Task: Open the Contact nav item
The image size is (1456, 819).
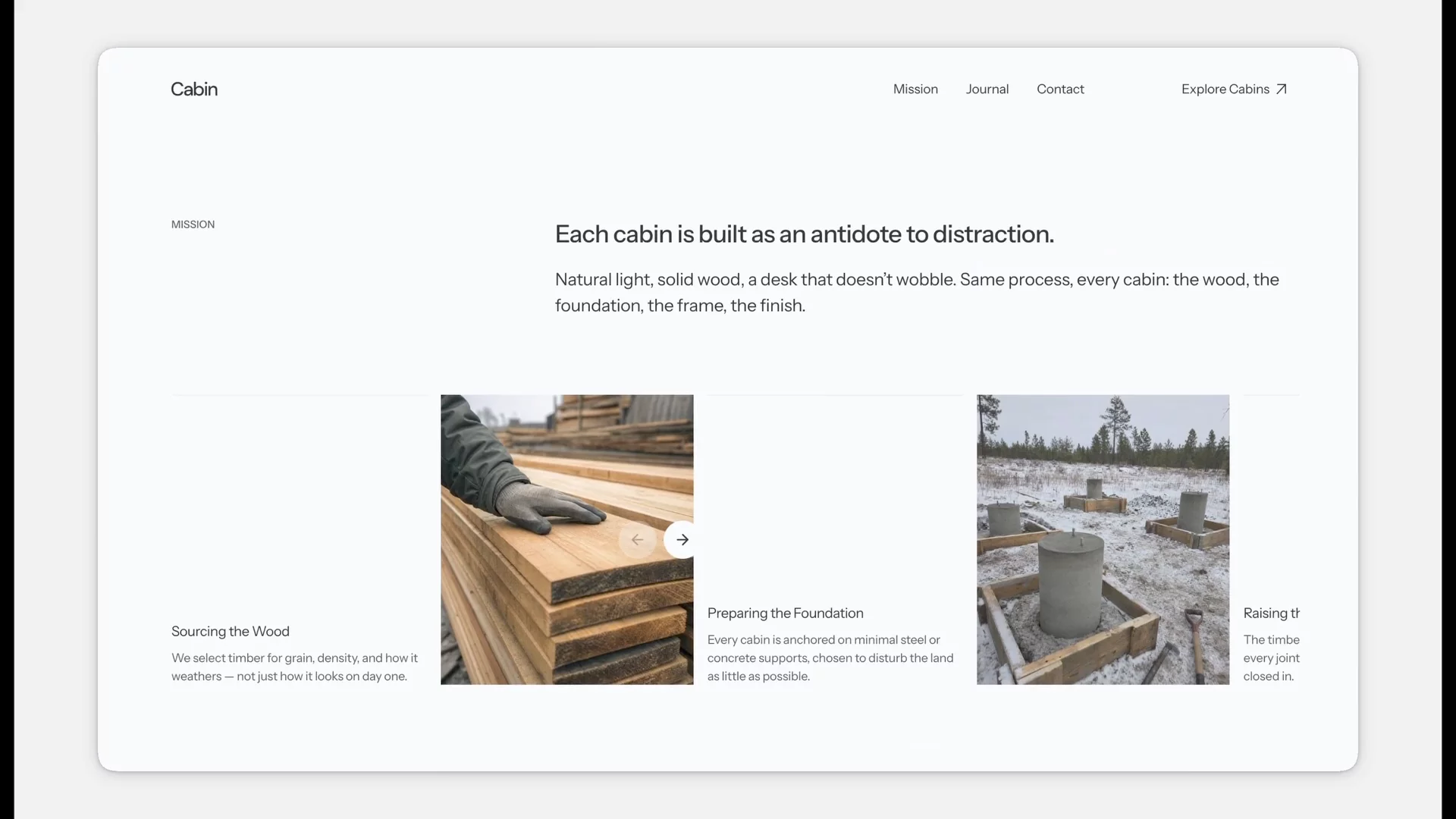Action: 1060,89
